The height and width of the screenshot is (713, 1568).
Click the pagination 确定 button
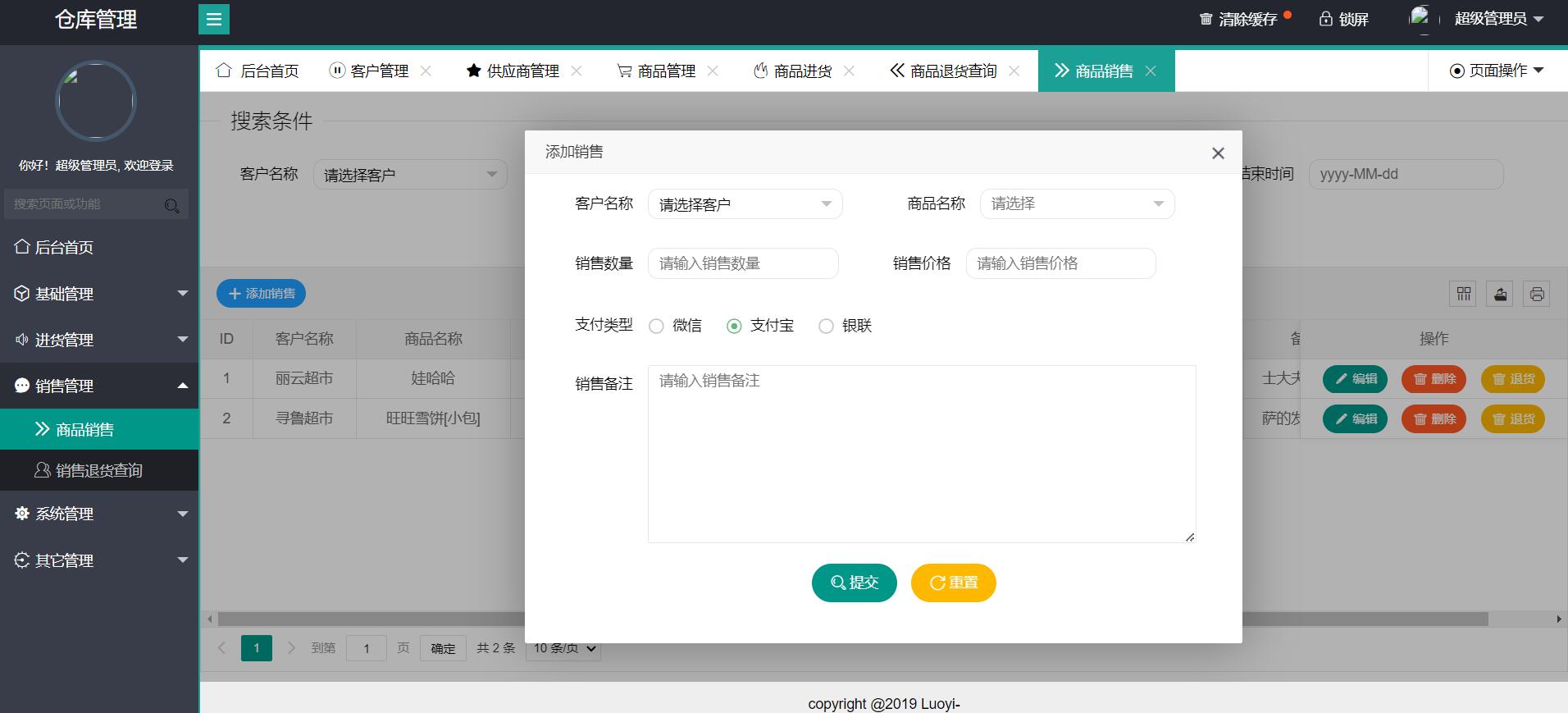(x=443, y=648)
